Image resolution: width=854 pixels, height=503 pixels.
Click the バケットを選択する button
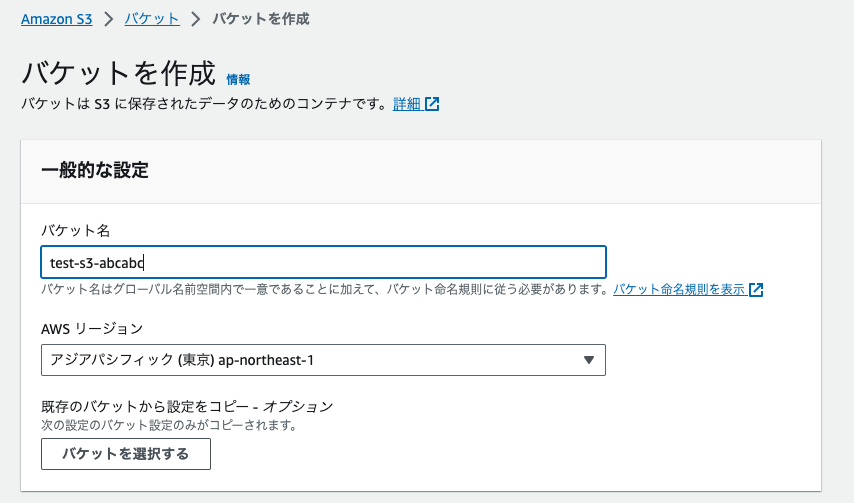(126, 454)
